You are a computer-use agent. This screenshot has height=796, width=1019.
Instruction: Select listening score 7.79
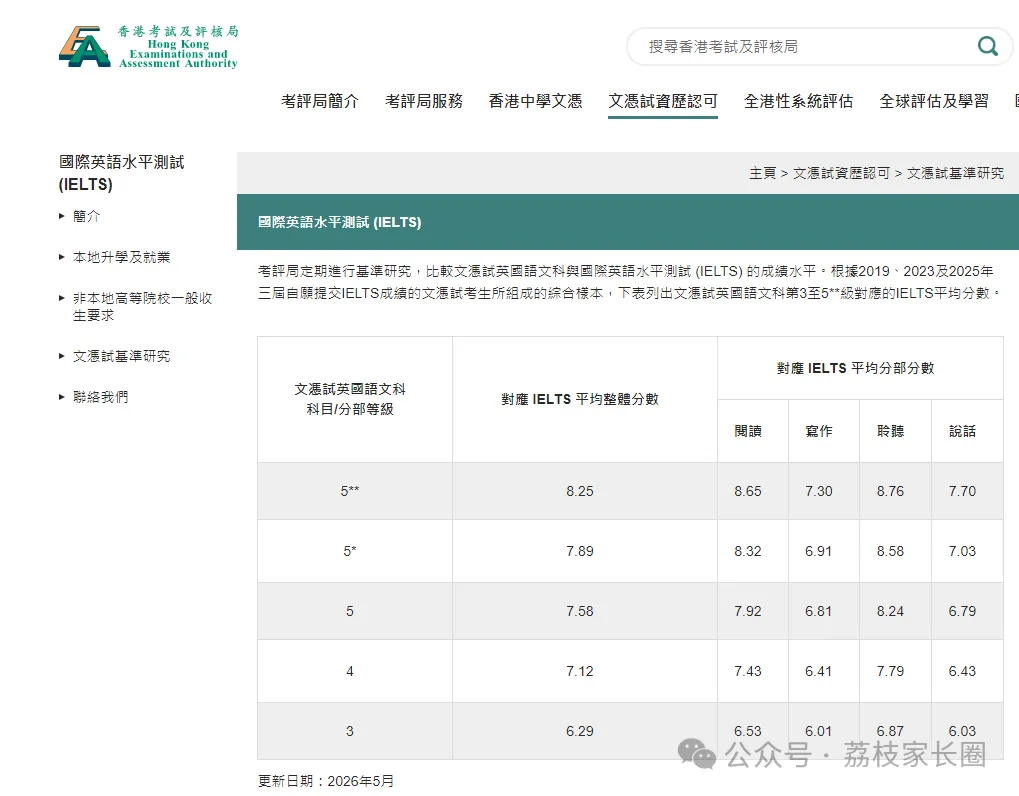point(890,671)
